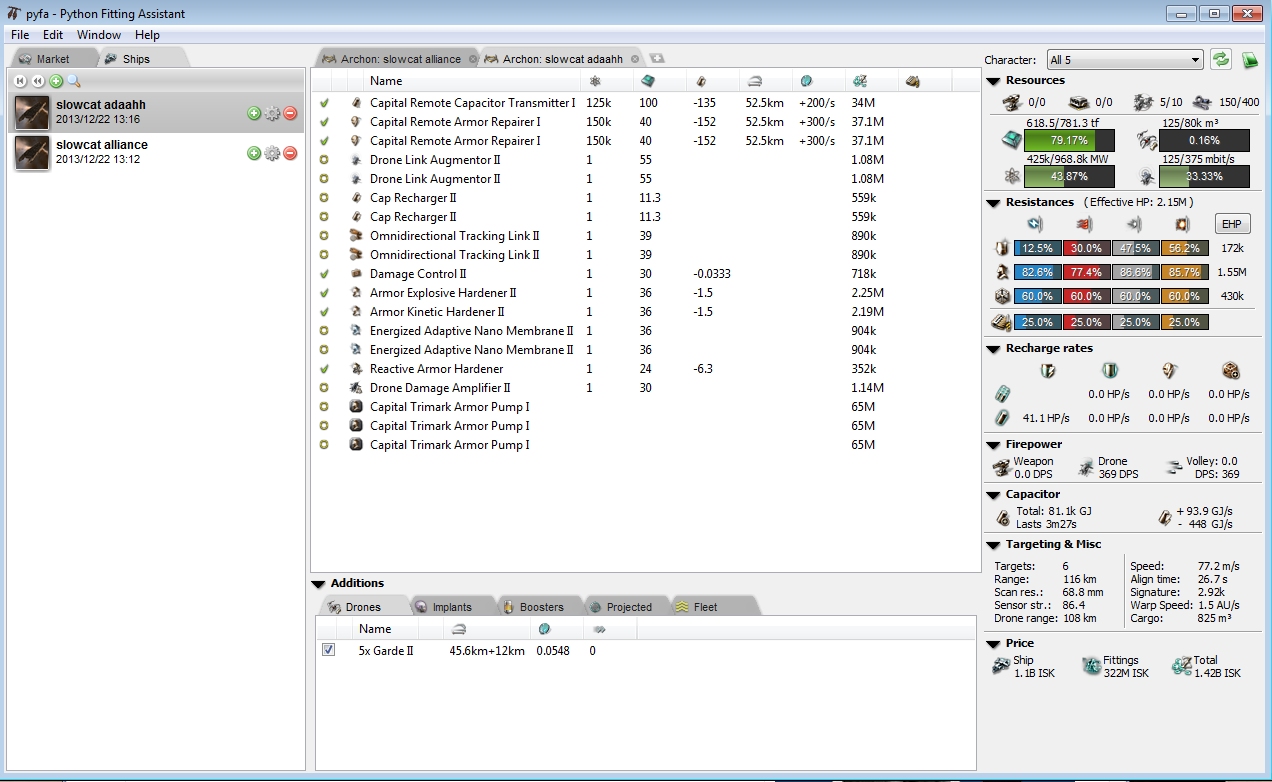Toggle state of first Drone Link Augmentor II
This screenshot has height=782, width=1272.
(324, 160)
